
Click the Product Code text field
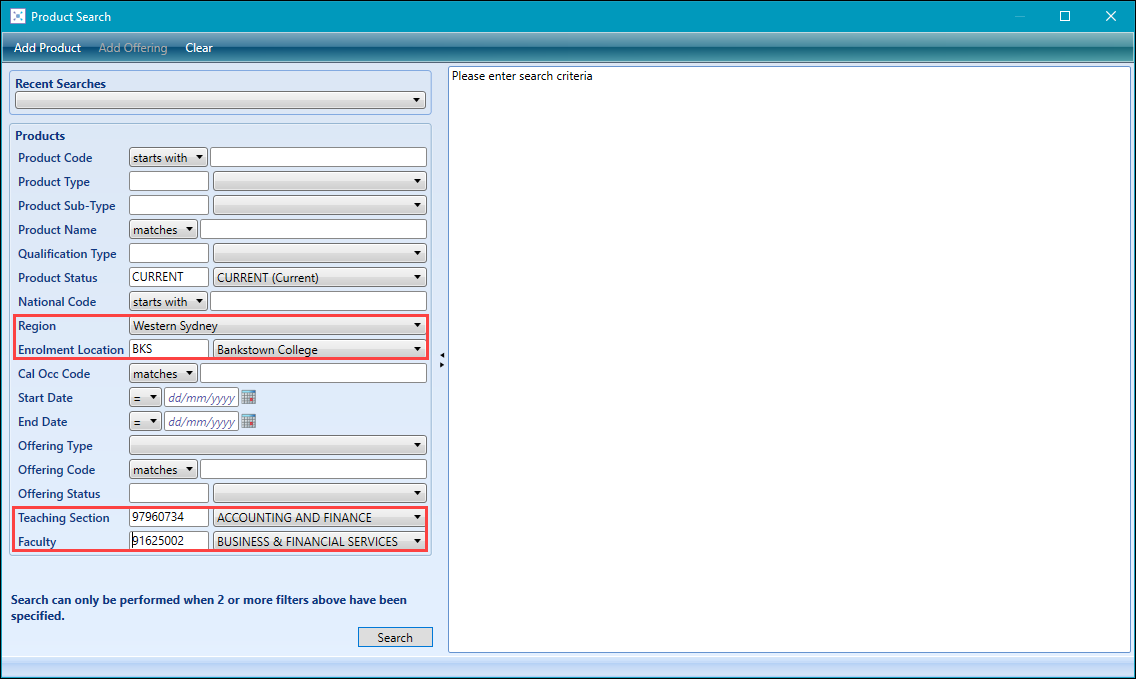coord(318,157)
